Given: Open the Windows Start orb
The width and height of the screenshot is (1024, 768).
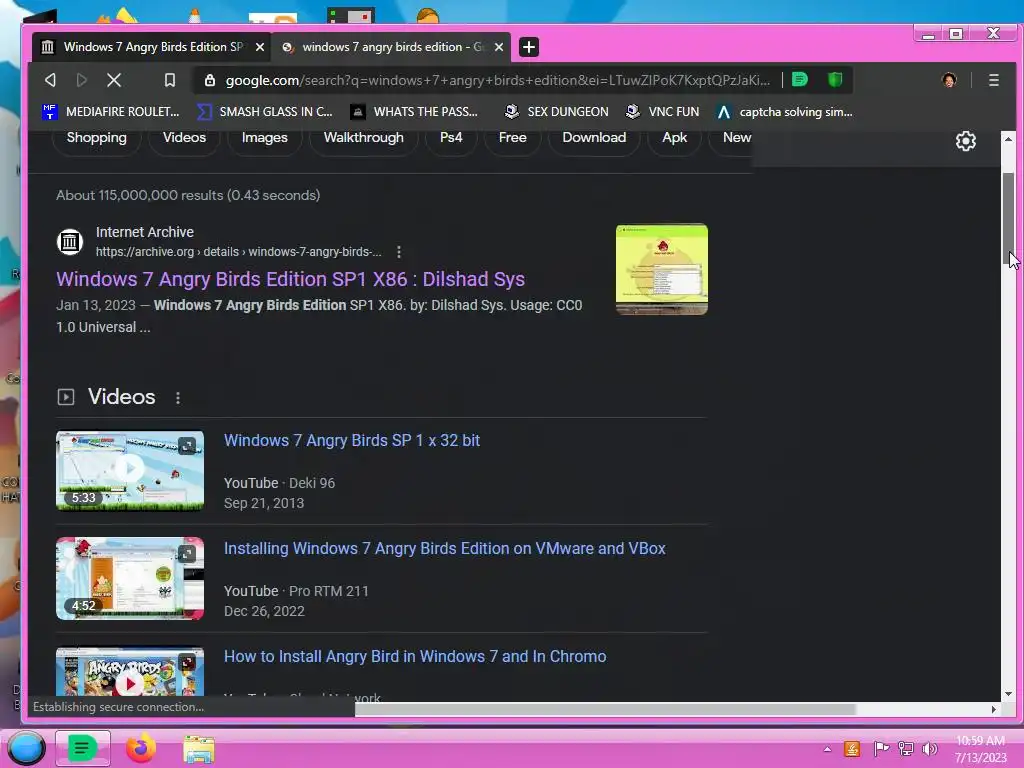Looking at the screenshot, I should pos(26,748).
